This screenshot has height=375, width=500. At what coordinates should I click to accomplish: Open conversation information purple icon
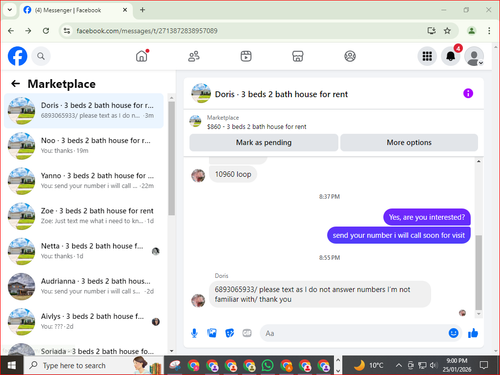[x=468, y=93]
